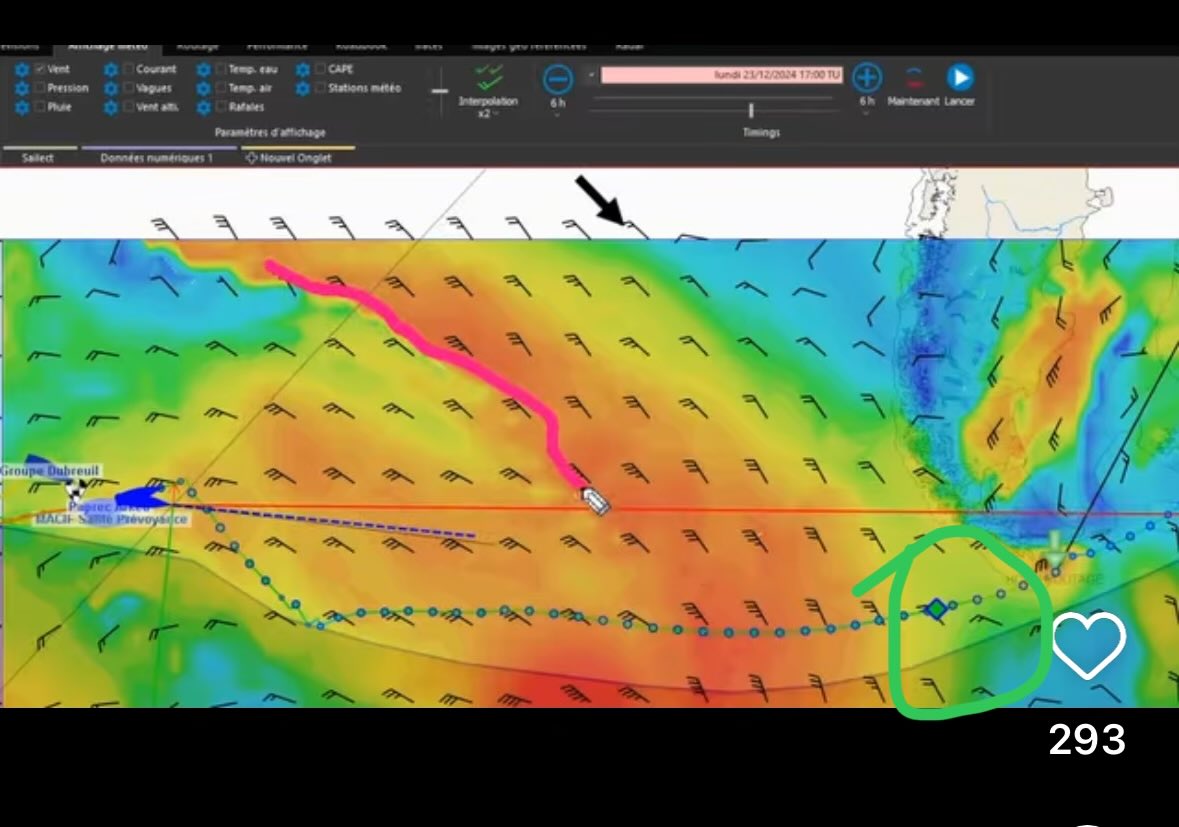Switch to the Sailect tab
The width and height of the screenshot is (1179, 827).
38,158
